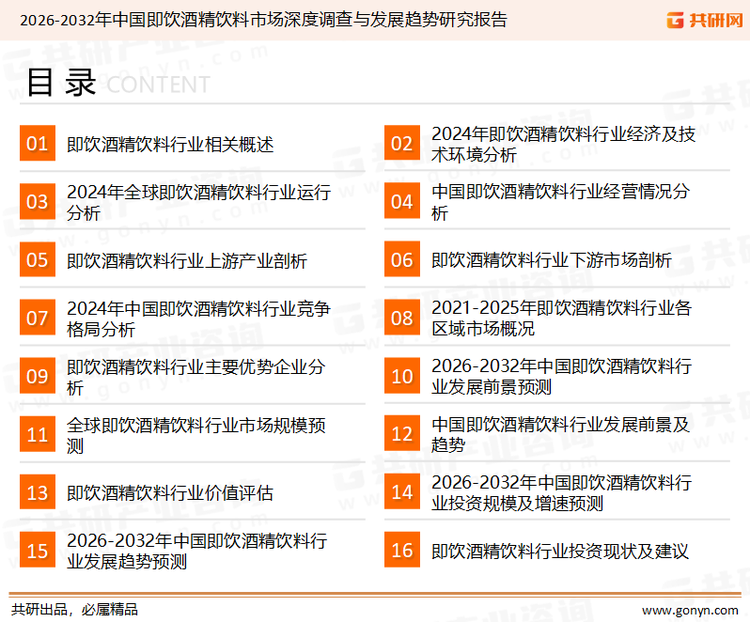This screenshot has height=622, width=750.
Task: Click the orange 08 chapter badge
Action: 402,318
